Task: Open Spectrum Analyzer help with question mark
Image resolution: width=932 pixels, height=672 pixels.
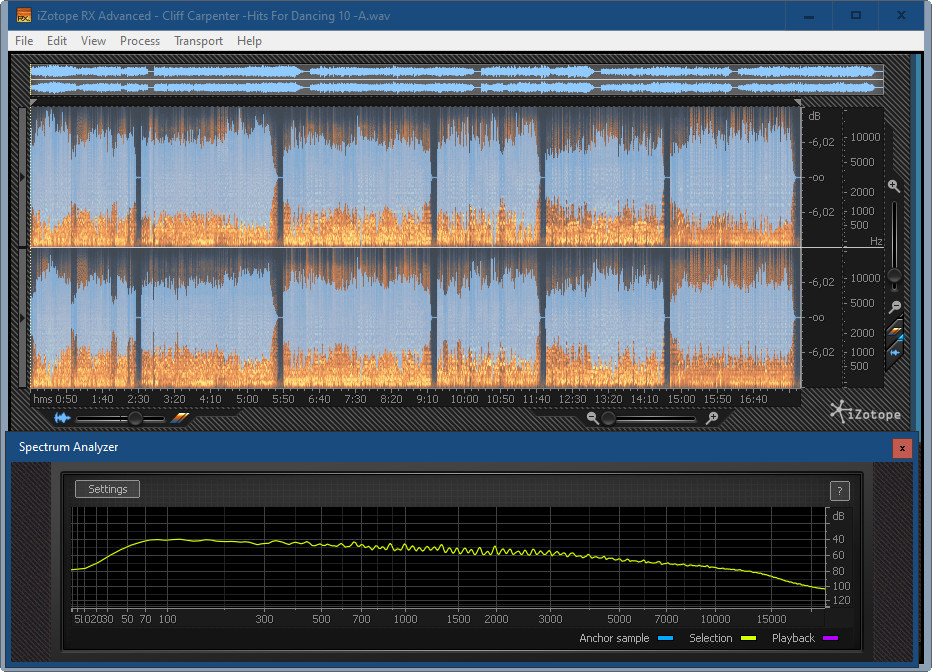Action: tap(840, 490)
